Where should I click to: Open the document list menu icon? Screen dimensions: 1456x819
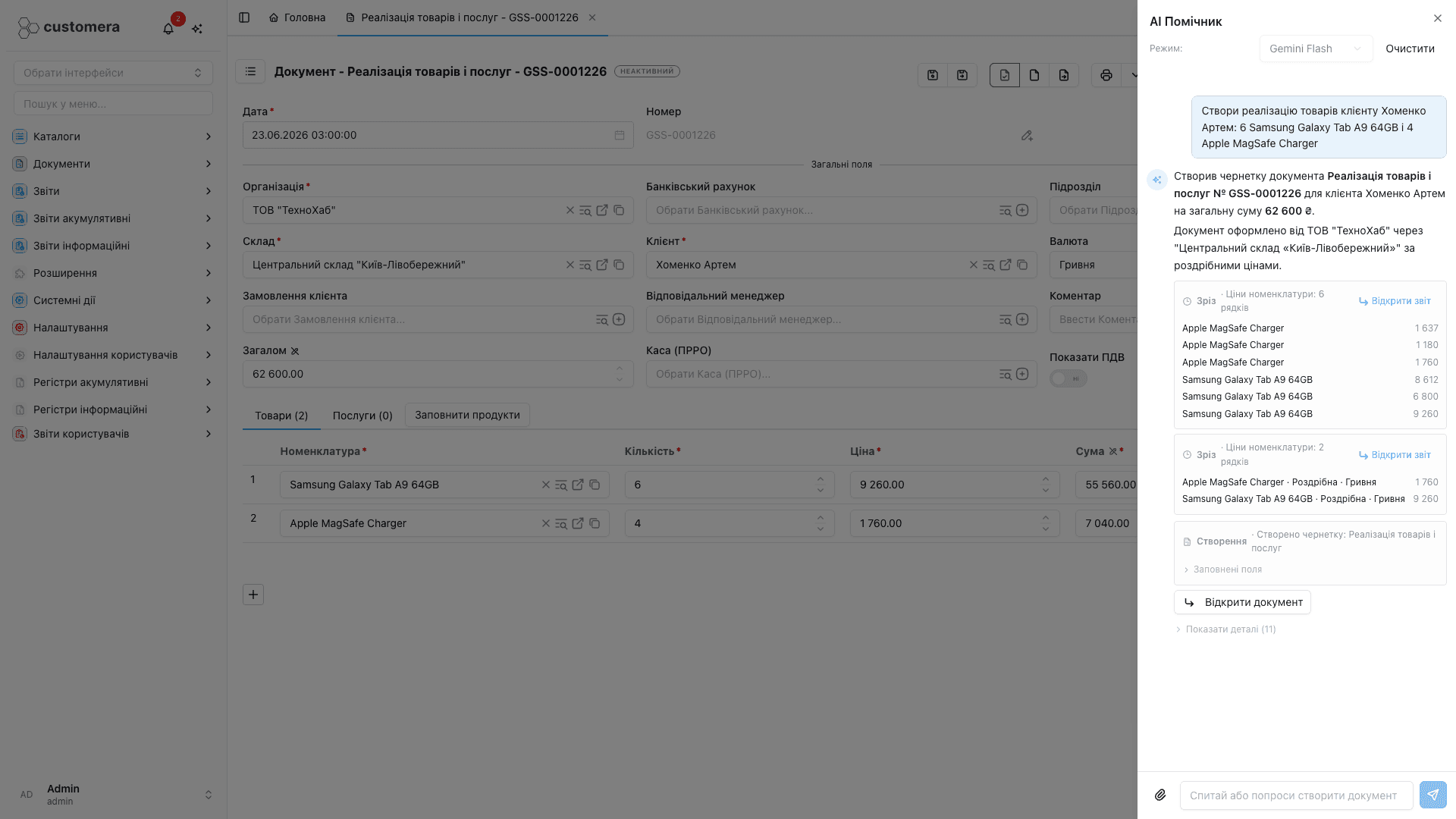250,71
